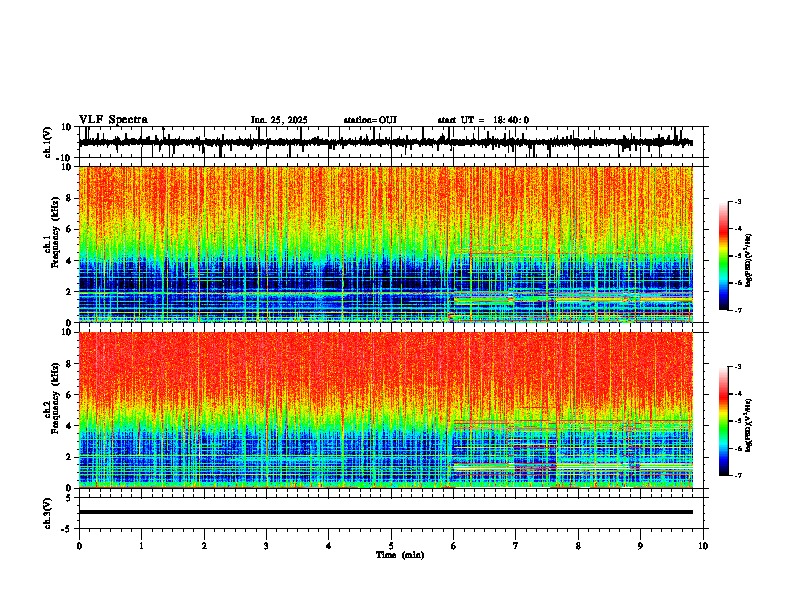Click the time axis tick label "2"
This screenshot has width=792, height=612.
204,546
